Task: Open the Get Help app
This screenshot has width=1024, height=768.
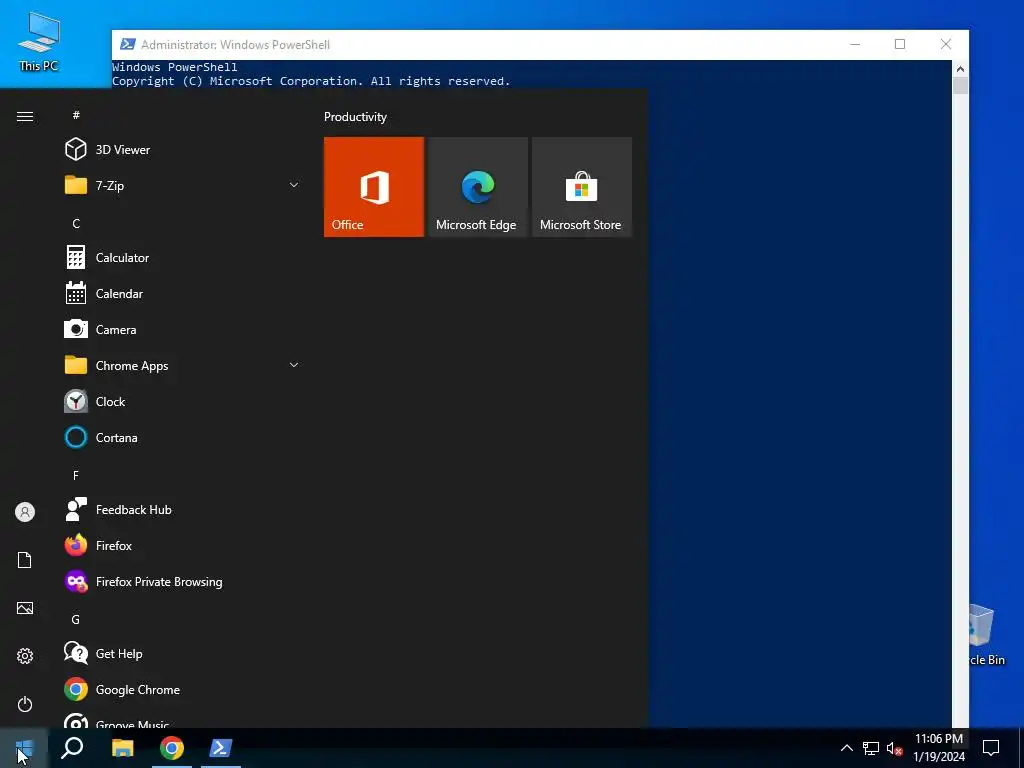Action: coord(183,654)
